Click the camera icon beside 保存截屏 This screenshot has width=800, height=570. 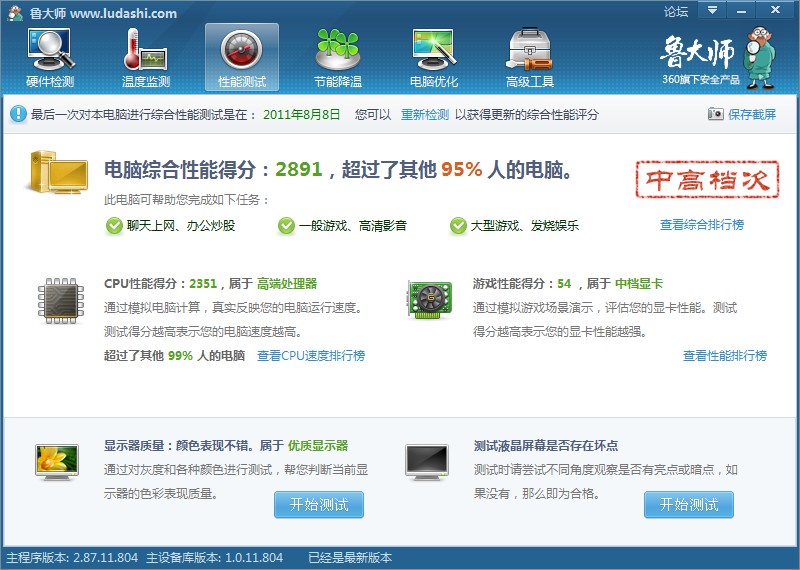[x=715, y=113]
